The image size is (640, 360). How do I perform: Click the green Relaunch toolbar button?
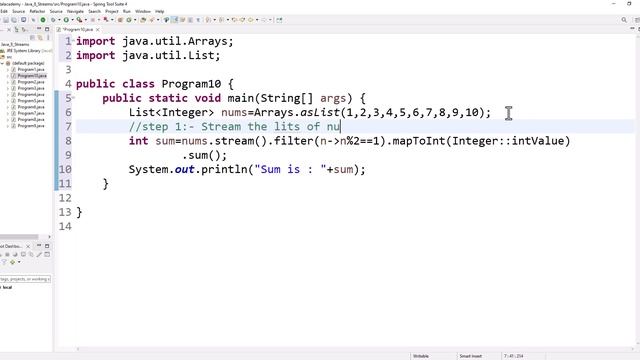[x=43, y=20]
